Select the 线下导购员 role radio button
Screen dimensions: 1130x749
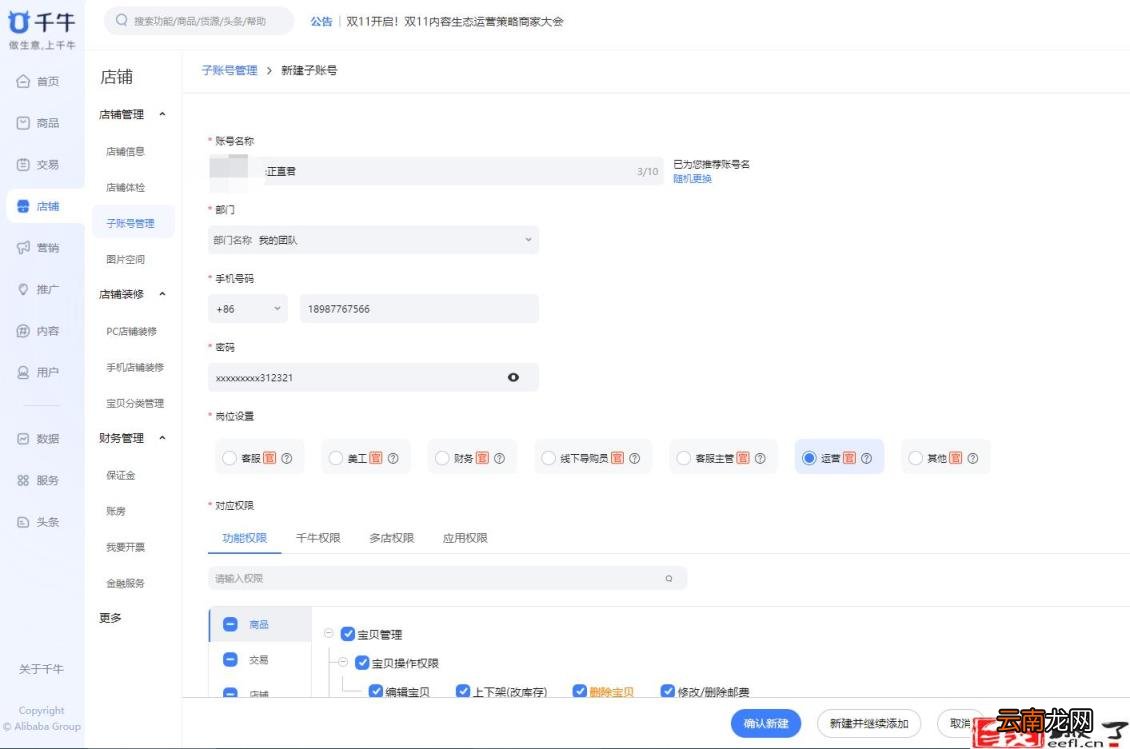(548, 458)
